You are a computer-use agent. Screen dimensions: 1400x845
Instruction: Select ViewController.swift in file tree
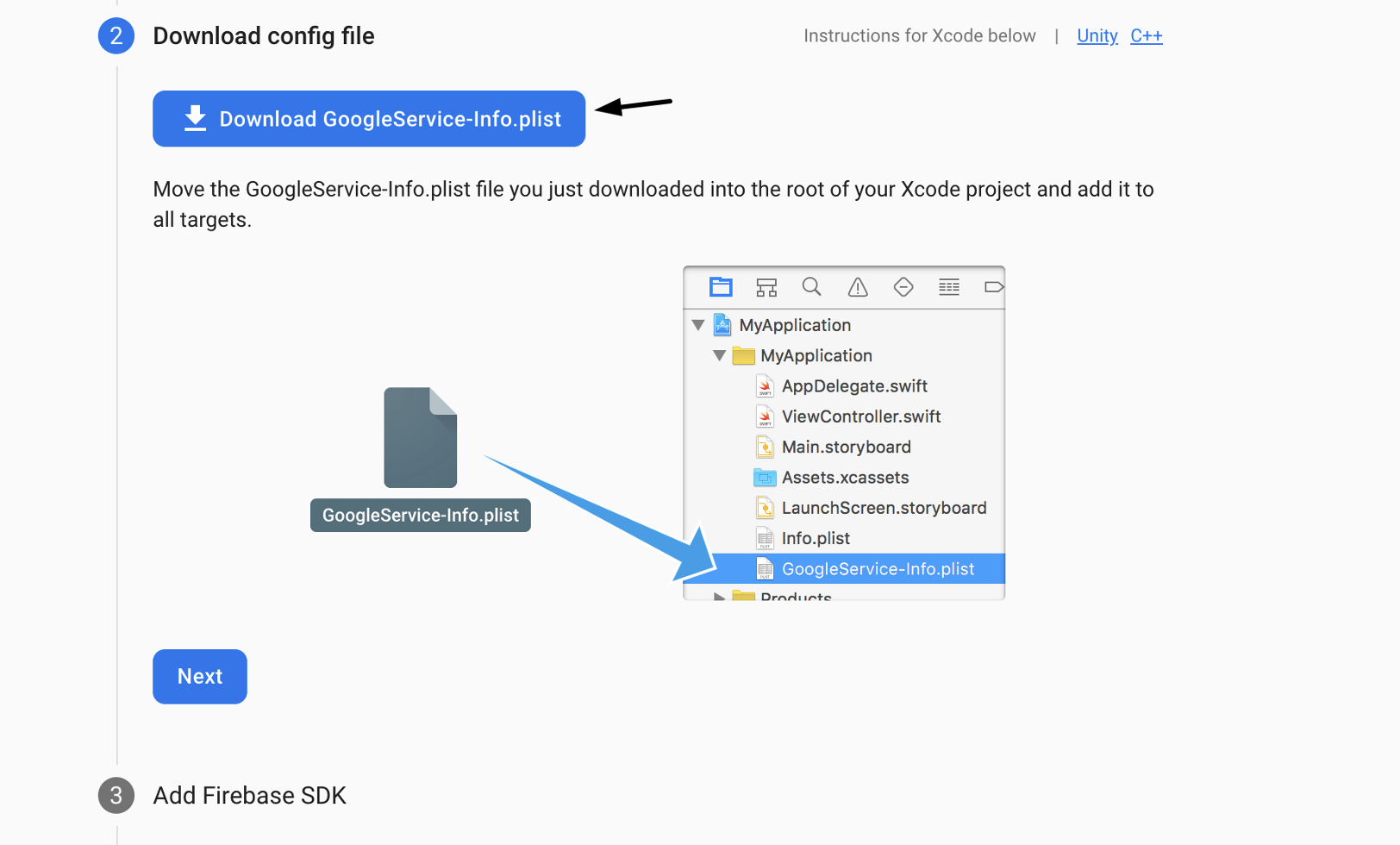844,416
